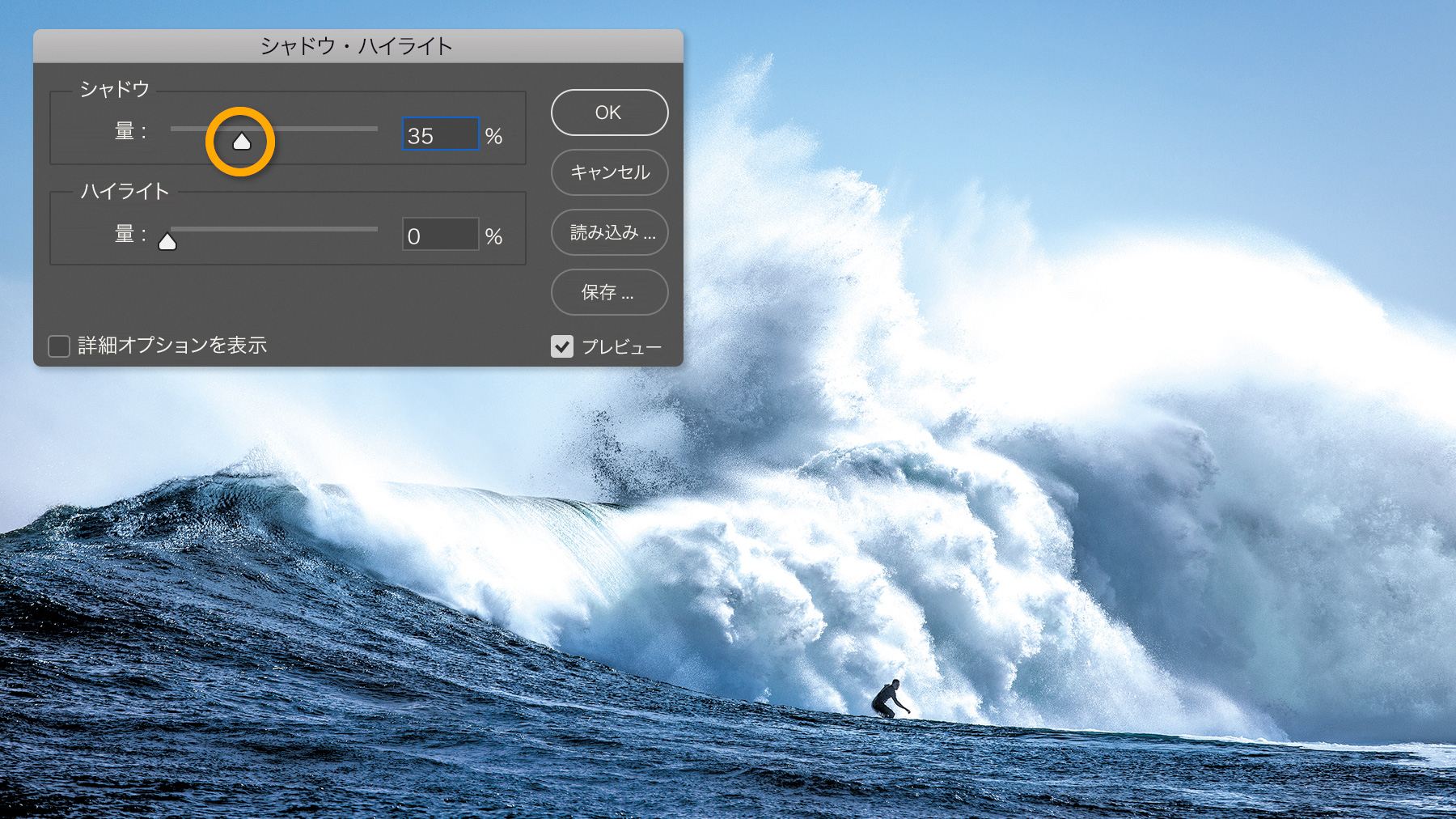Uncheck the preview checkmark box
Screen dimensions: 1456x819
coord(562,346)
